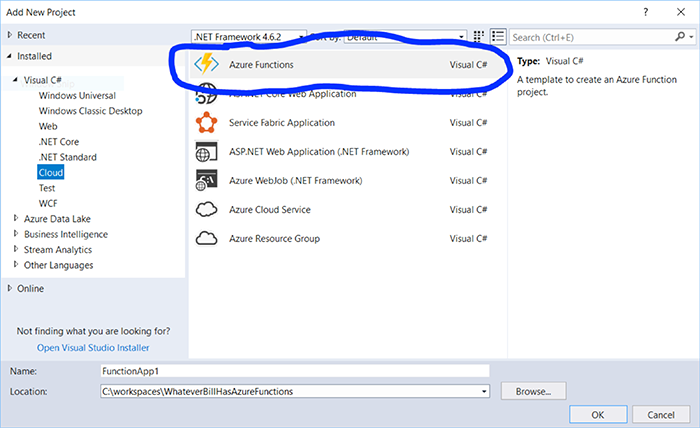Image resolution: width=700 pixels, height=428 pixels.
Task: Select Windows Classic Desktop category
Action: (91, 111)
